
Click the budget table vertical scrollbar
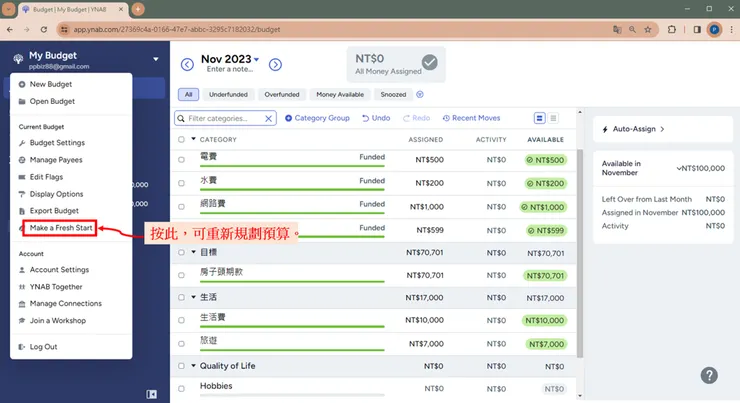(580, 253)
